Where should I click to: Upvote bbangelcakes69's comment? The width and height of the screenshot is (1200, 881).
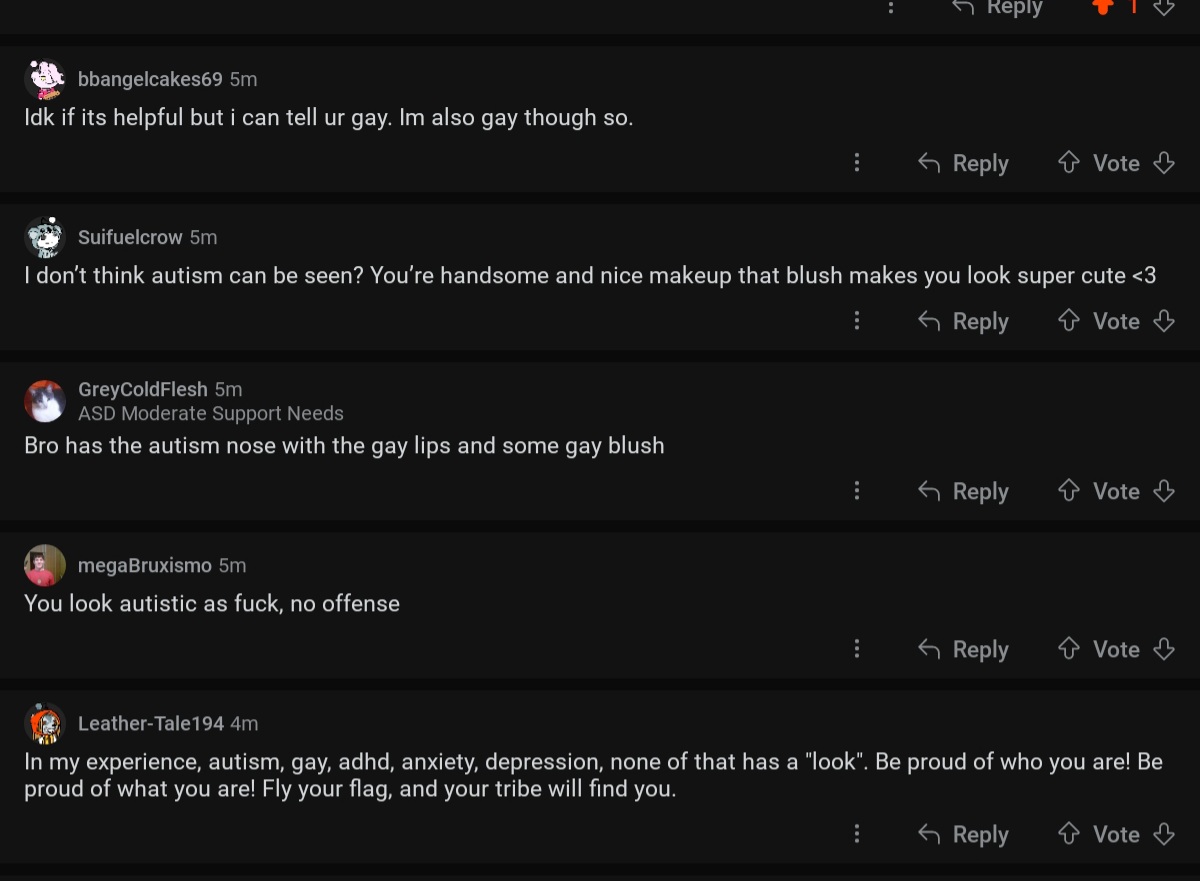coord(1069,163)
